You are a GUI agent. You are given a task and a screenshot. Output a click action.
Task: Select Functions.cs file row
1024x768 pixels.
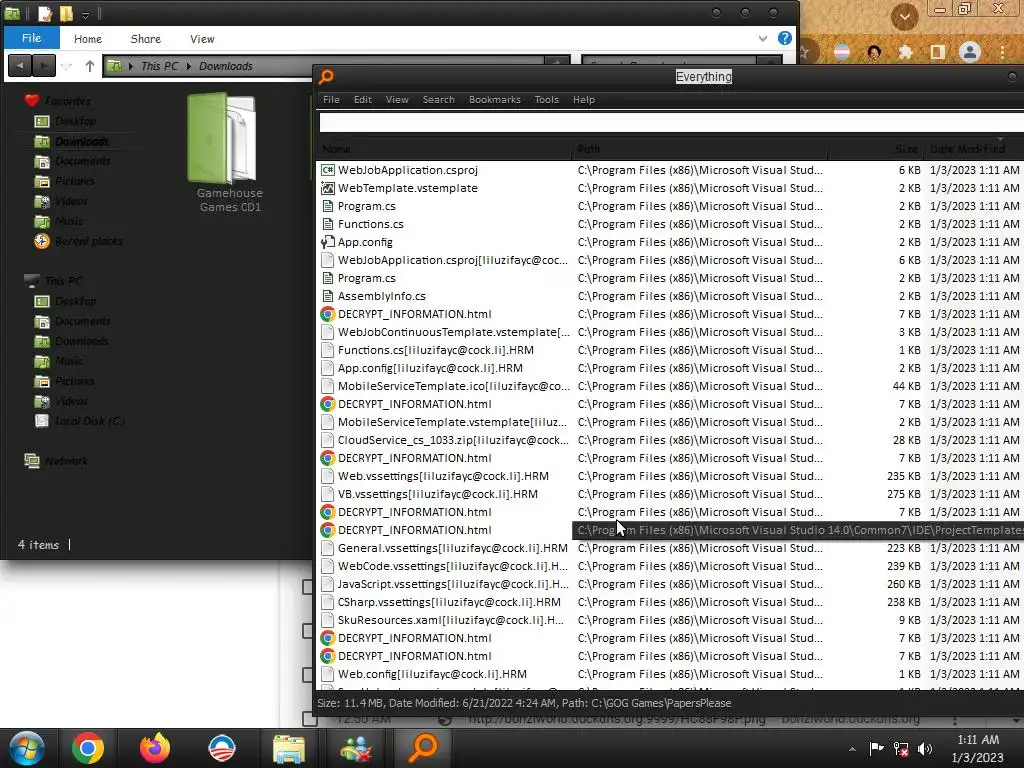[x=670, y=224]
